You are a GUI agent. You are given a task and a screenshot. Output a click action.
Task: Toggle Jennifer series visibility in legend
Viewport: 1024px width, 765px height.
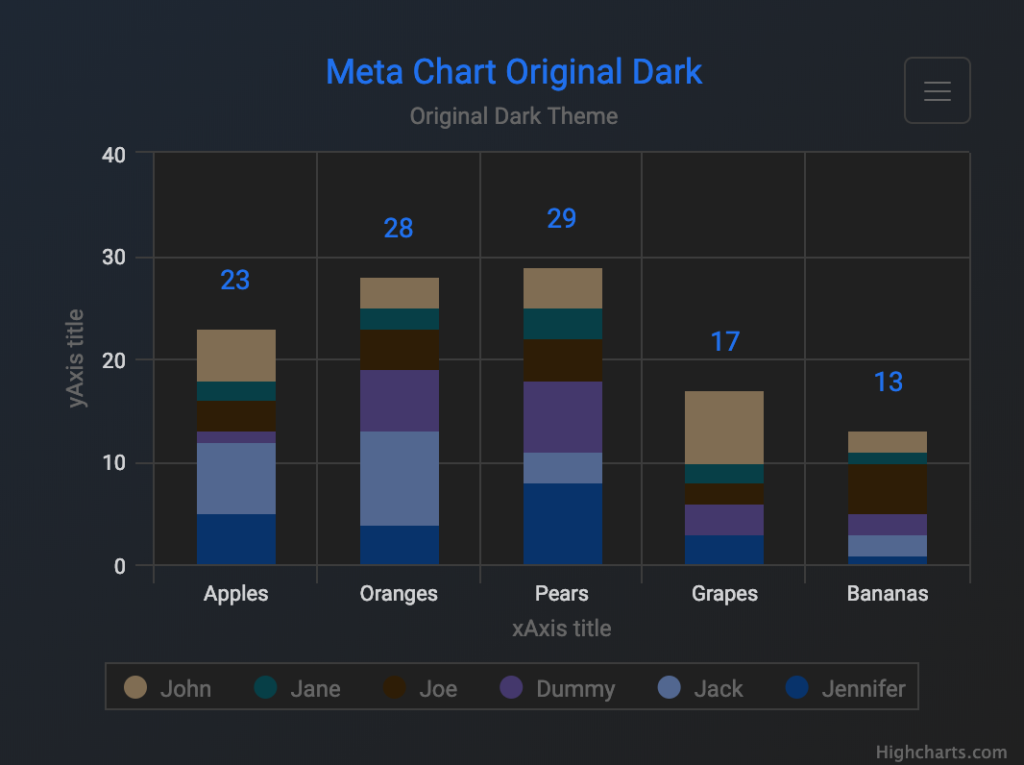click(x=863, y=688)
